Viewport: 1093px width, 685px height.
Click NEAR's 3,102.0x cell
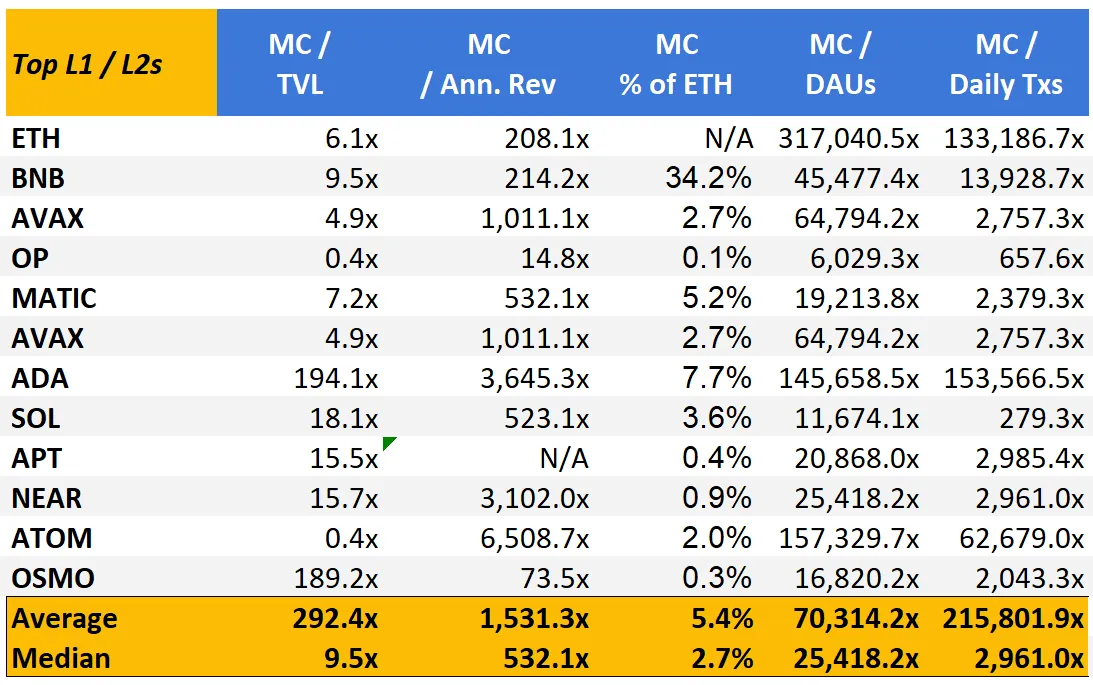pos(535,498)
